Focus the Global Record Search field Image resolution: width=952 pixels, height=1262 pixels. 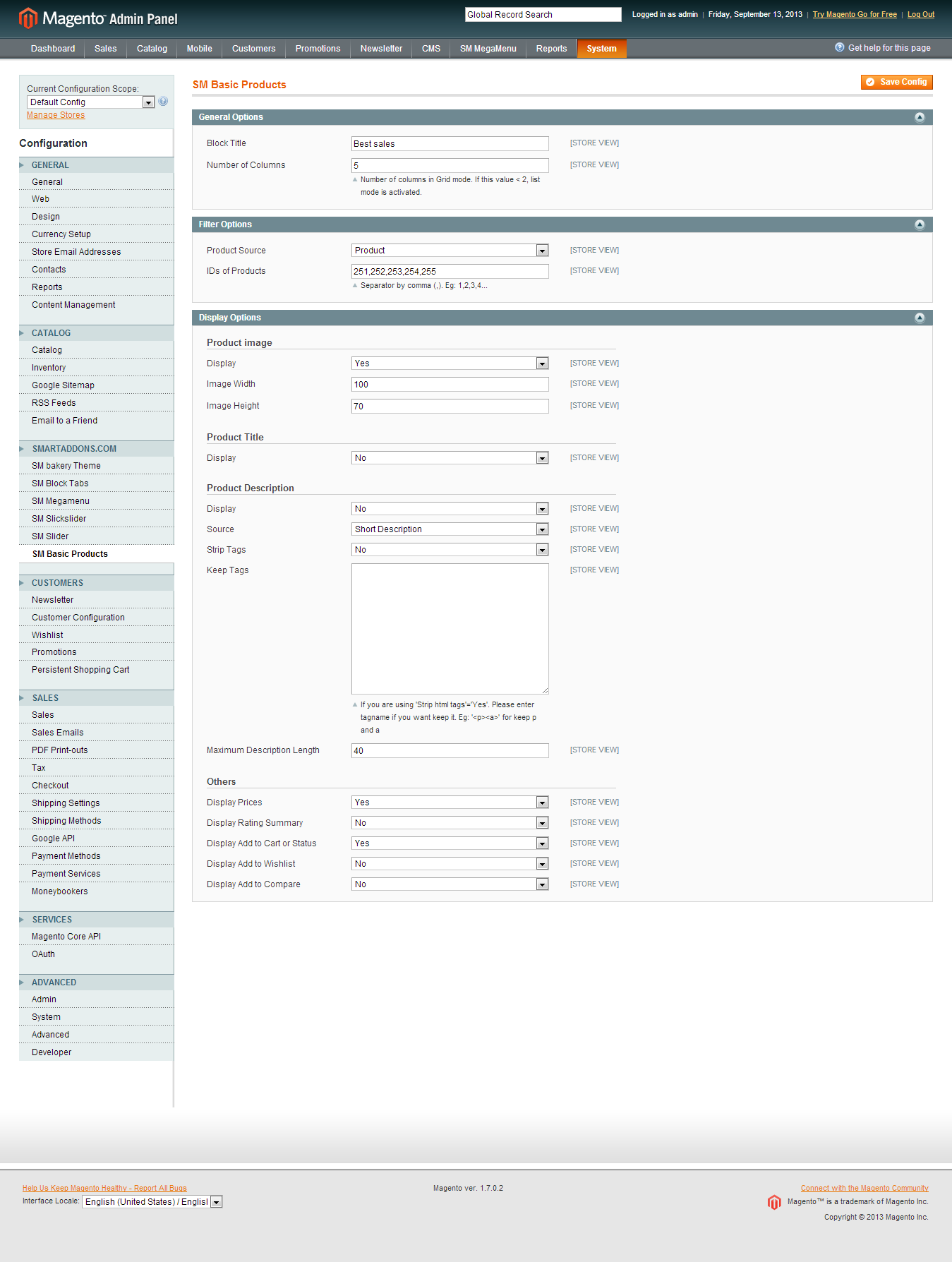[543, 14]
